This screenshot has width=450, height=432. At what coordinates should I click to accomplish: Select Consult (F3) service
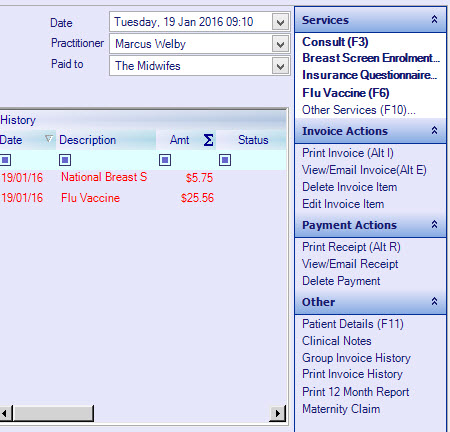(335, 42)
